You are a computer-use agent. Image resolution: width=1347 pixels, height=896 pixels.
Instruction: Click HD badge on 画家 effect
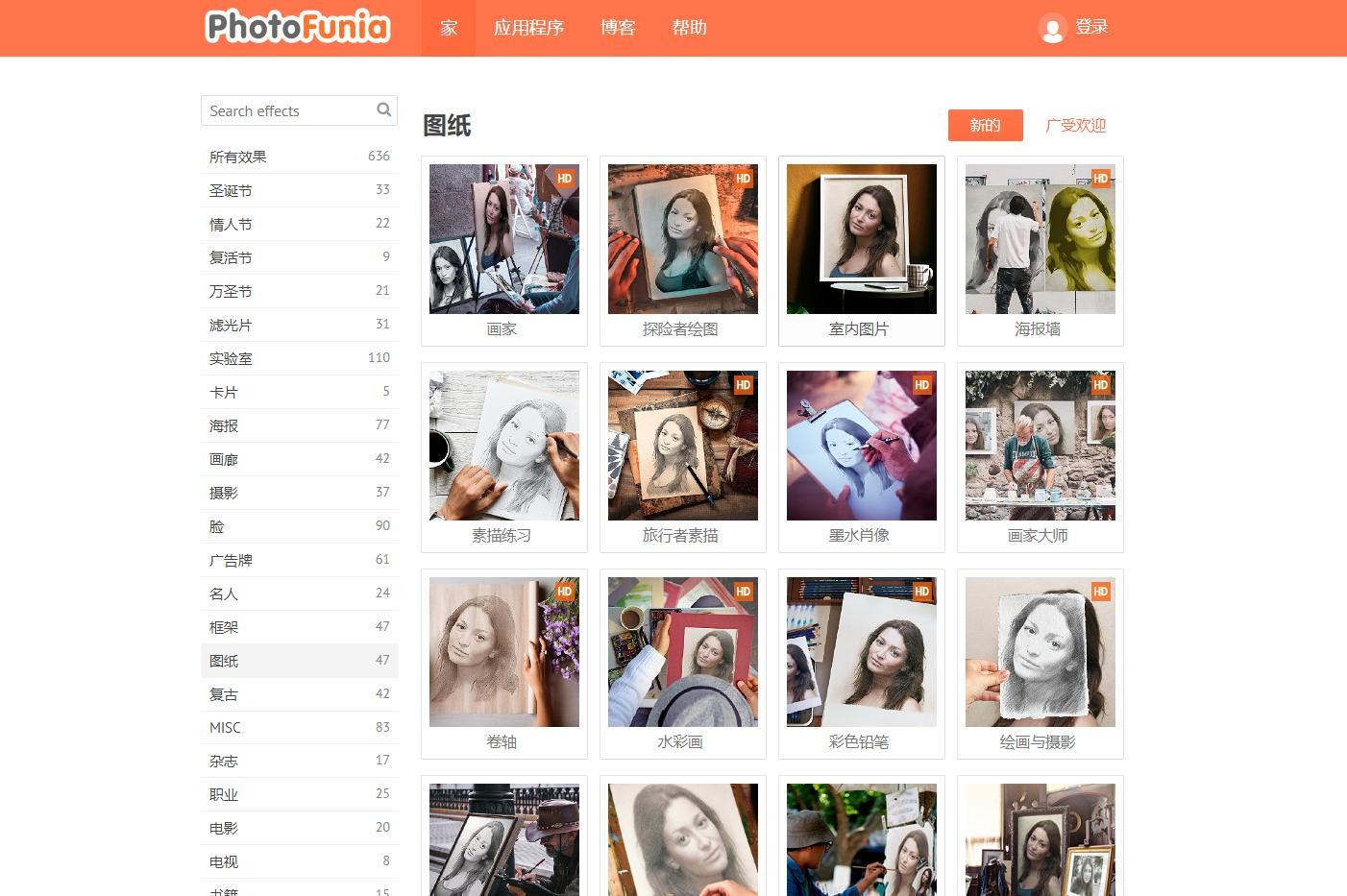click(x=564, y=179)
